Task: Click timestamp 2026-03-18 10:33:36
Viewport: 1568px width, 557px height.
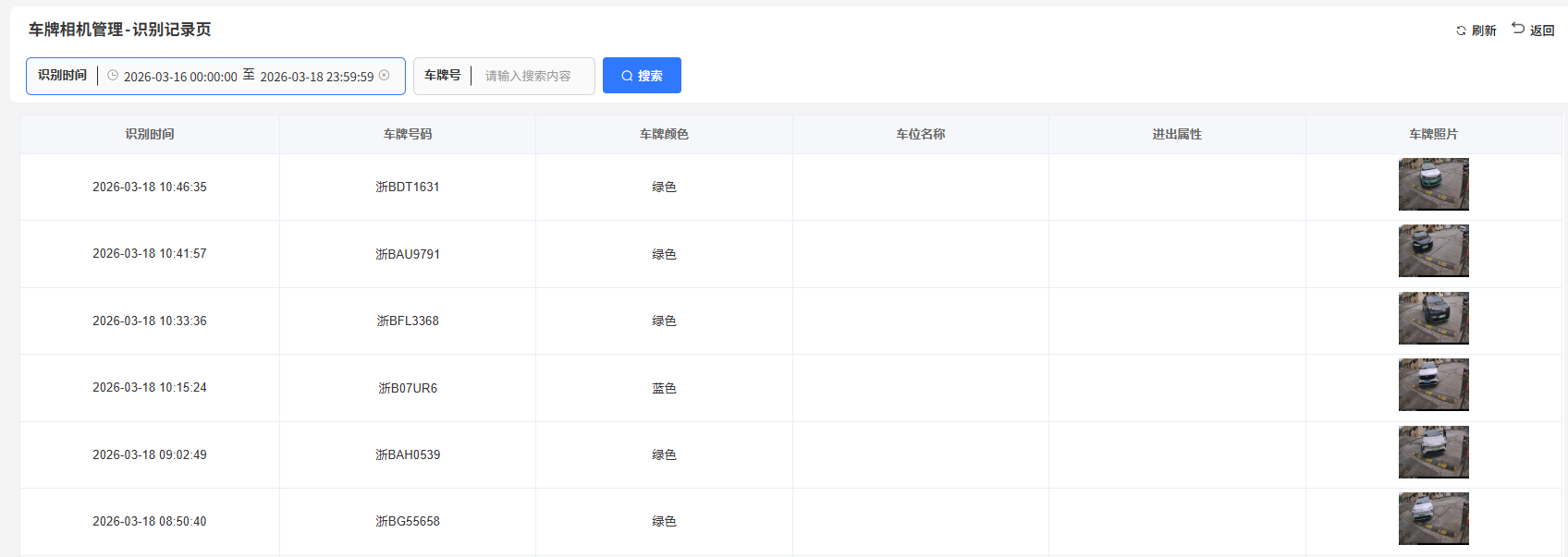Action: (150, 321)
